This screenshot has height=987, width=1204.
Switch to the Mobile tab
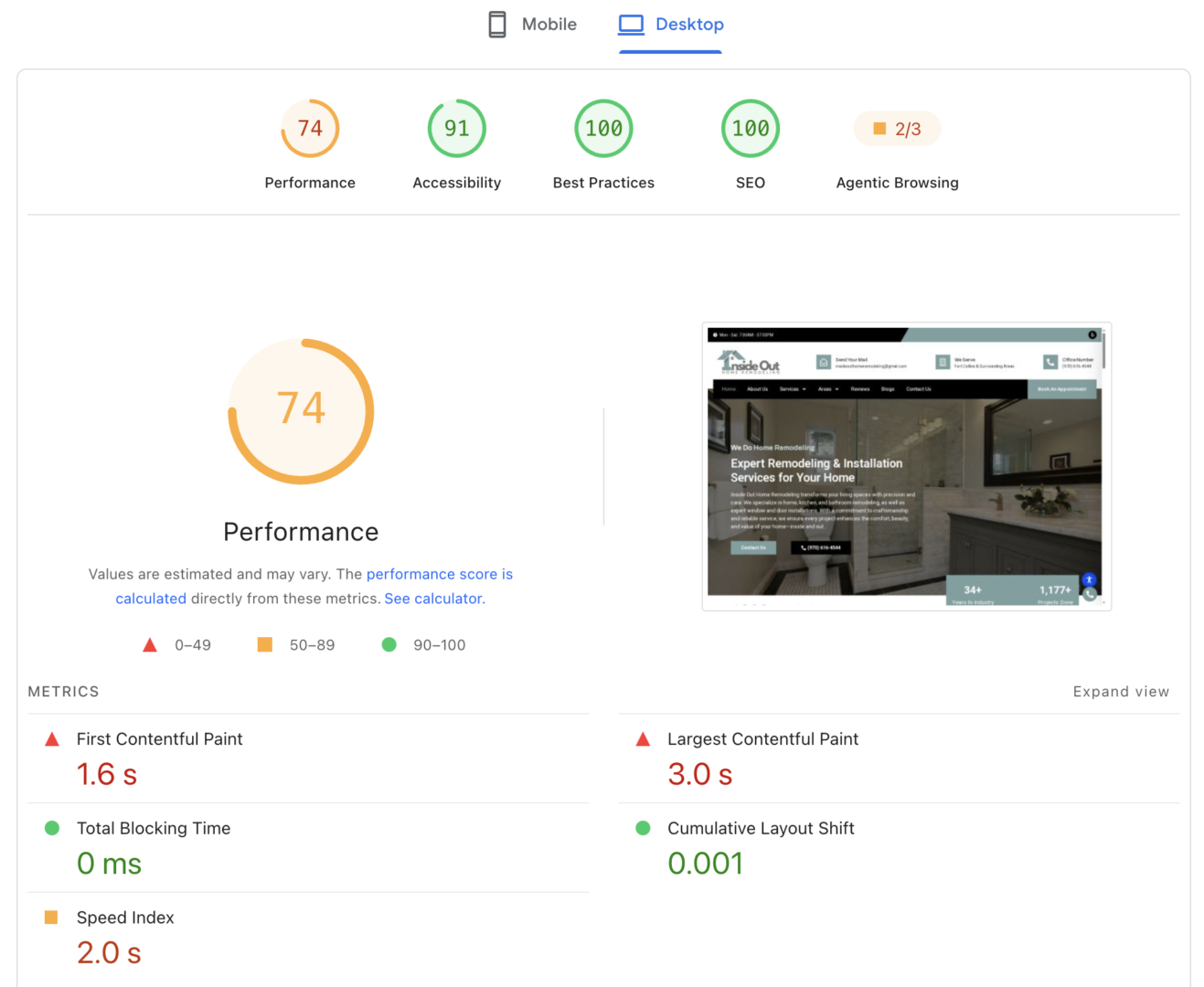pos(532,25)
